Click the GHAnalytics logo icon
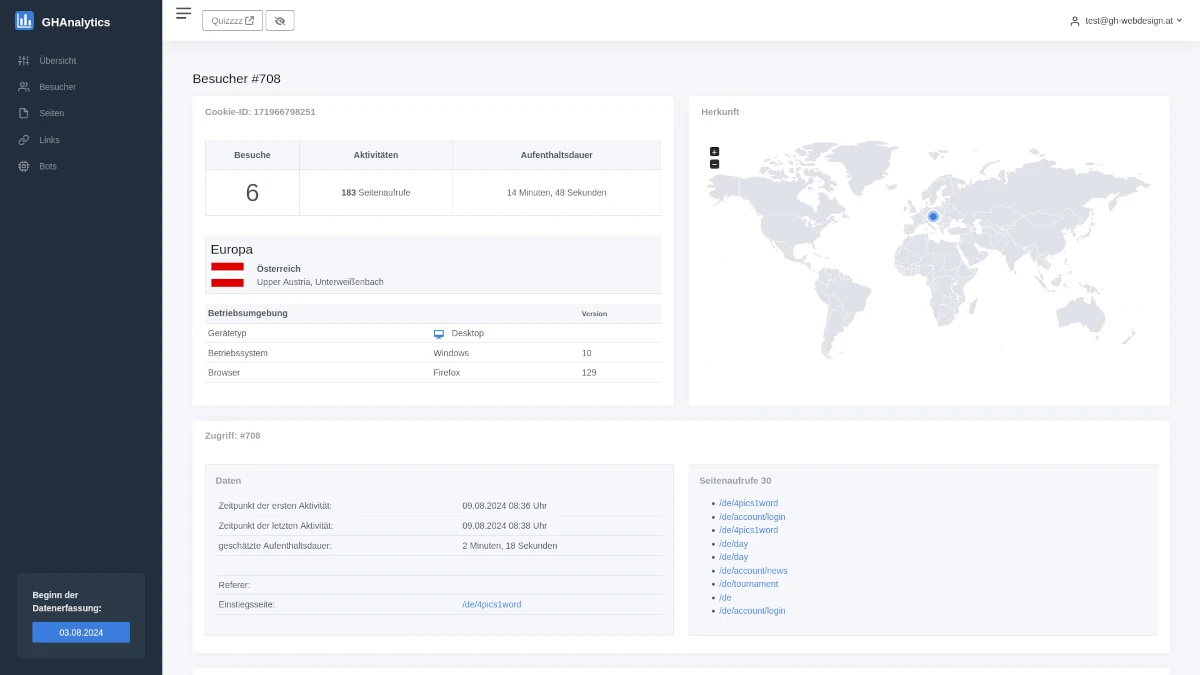 (24, 21)
